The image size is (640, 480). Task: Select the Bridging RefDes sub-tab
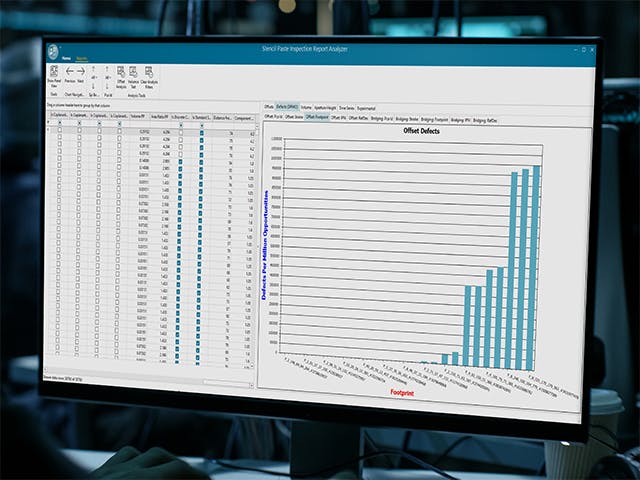(485, 121)
